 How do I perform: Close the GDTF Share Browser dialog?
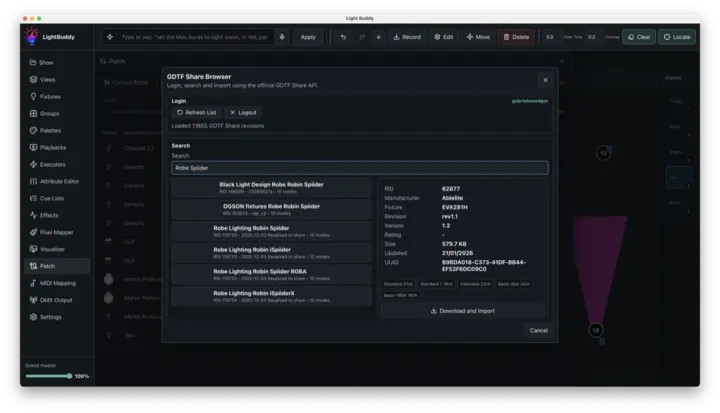[x=546, y=80]
